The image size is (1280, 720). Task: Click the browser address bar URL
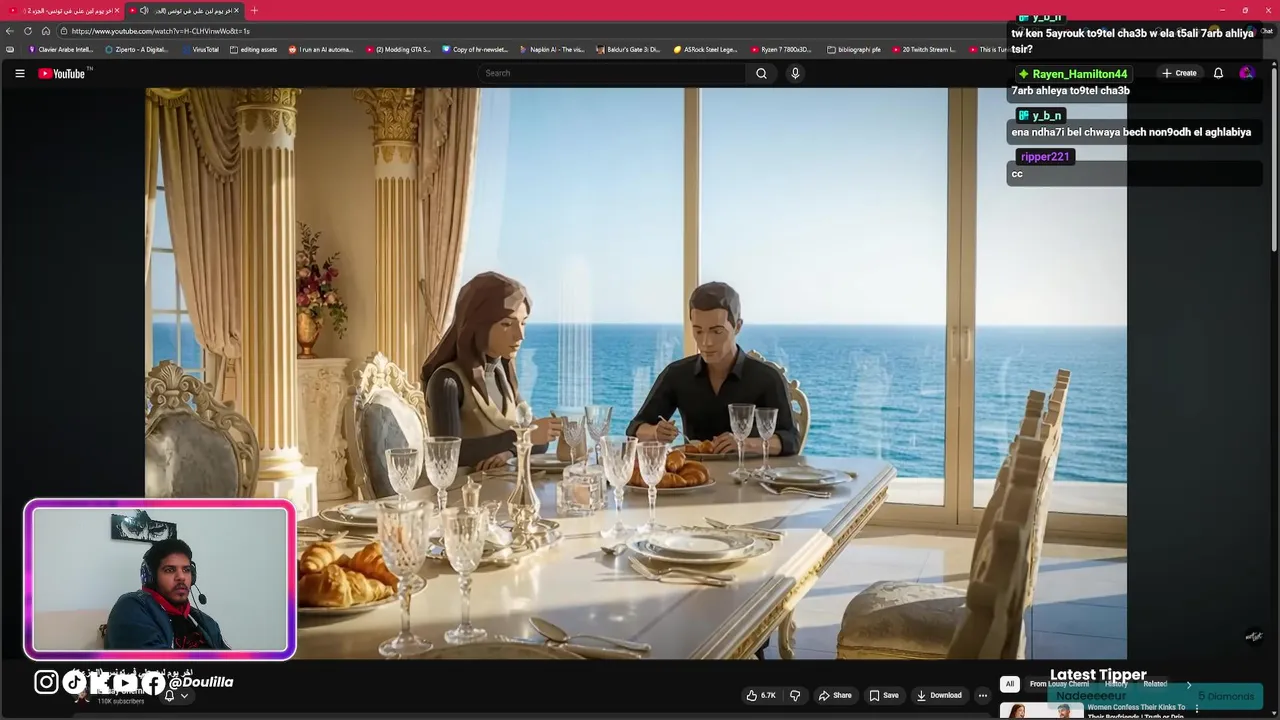click(160, 31)
